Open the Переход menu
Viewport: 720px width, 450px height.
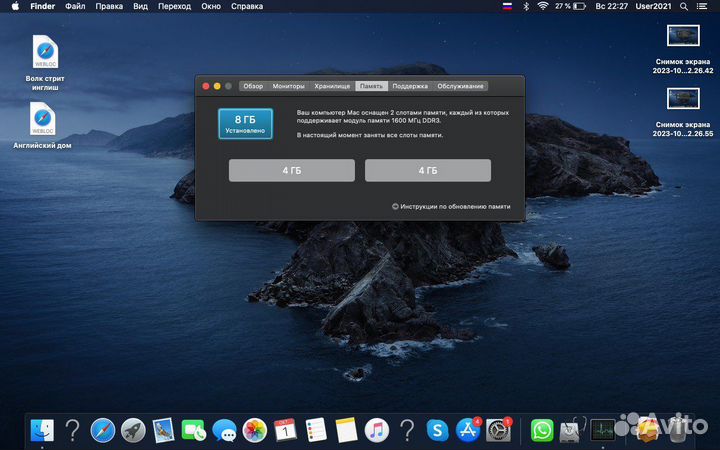174,6
